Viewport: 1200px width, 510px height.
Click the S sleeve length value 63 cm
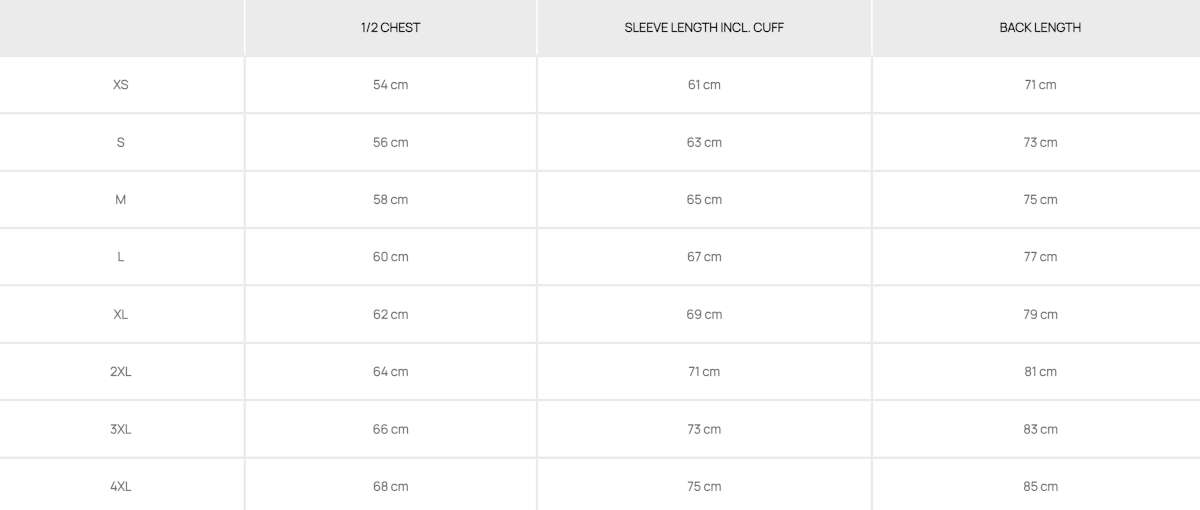point(704,142)
